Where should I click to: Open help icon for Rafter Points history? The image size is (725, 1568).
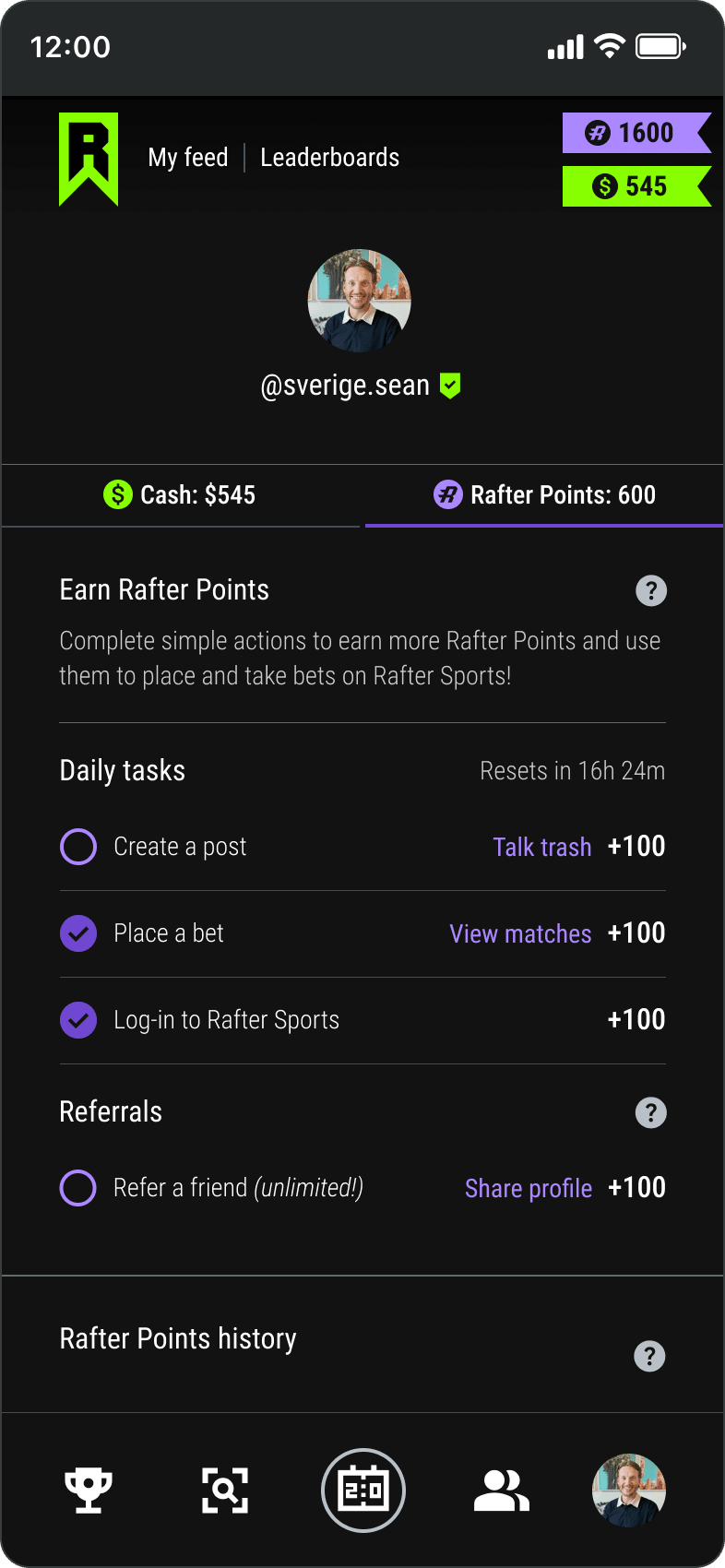(649, 1356)
